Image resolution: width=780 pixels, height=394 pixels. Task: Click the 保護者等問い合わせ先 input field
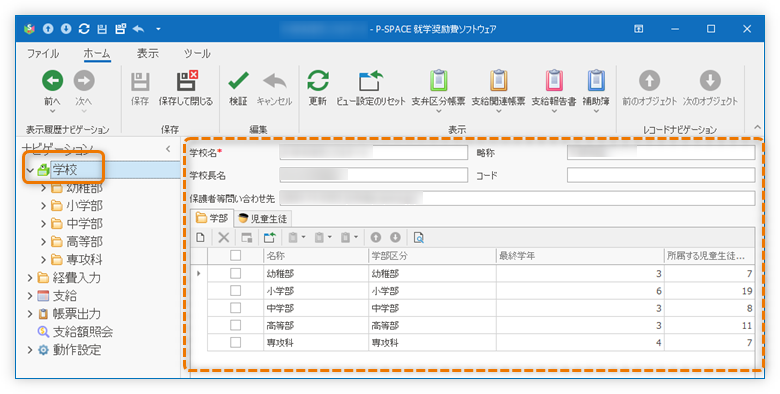(x=517, y=198)
